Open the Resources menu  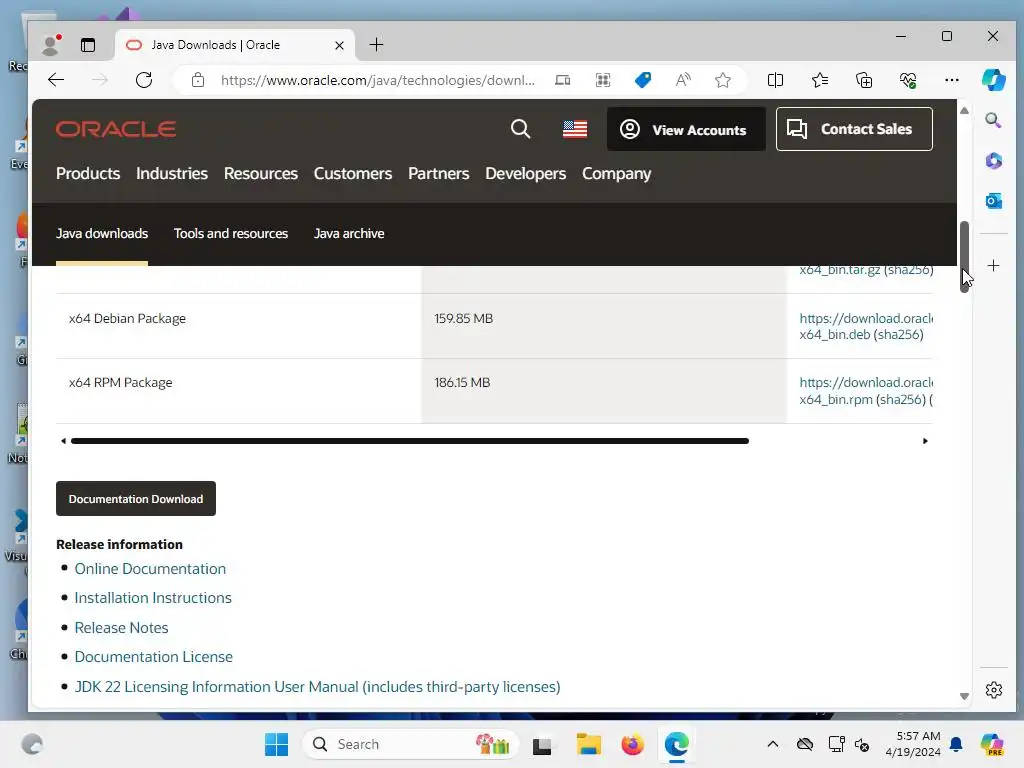point(261,174)
